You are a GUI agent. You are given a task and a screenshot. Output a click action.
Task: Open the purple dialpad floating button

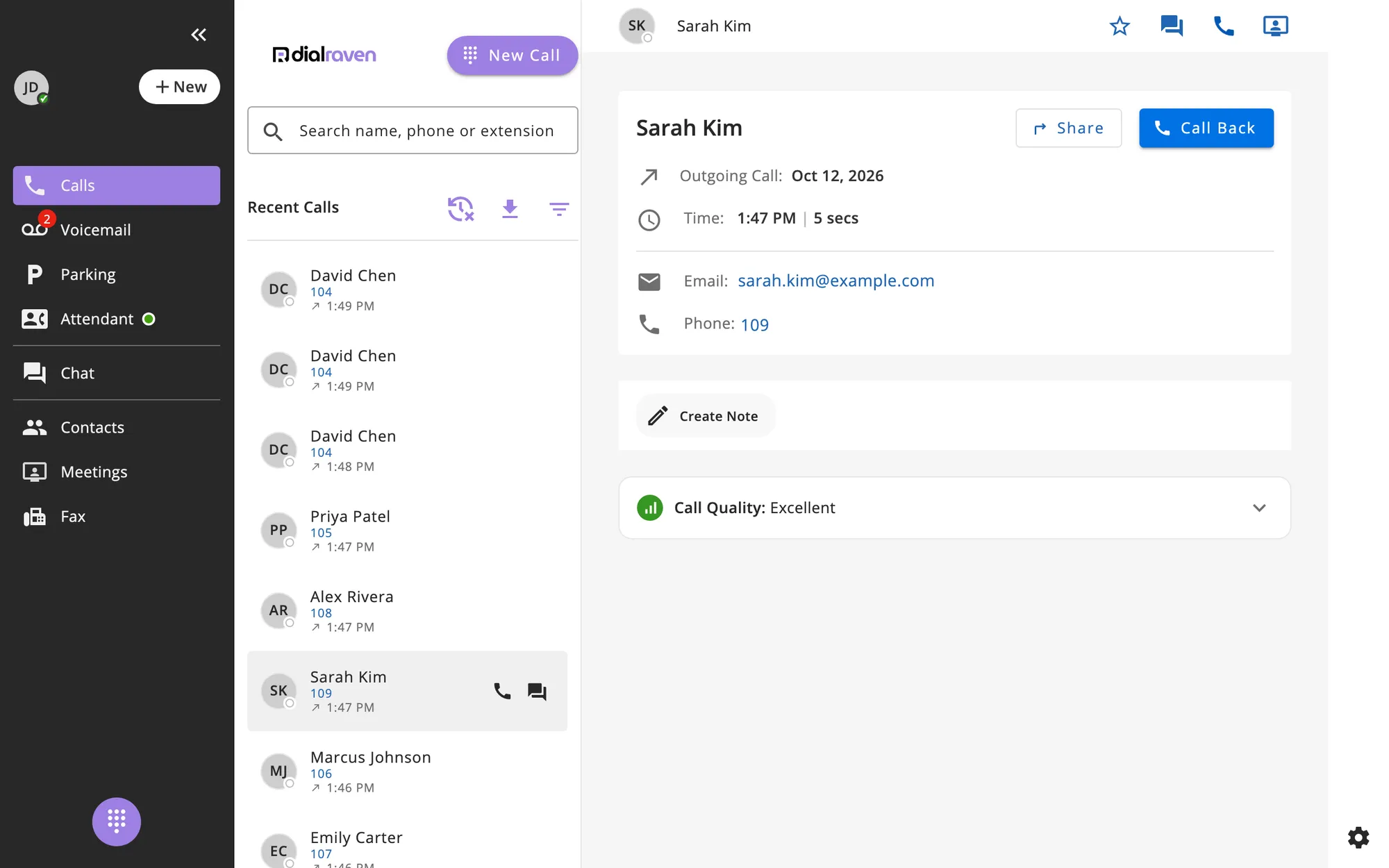tap(117, 821)
